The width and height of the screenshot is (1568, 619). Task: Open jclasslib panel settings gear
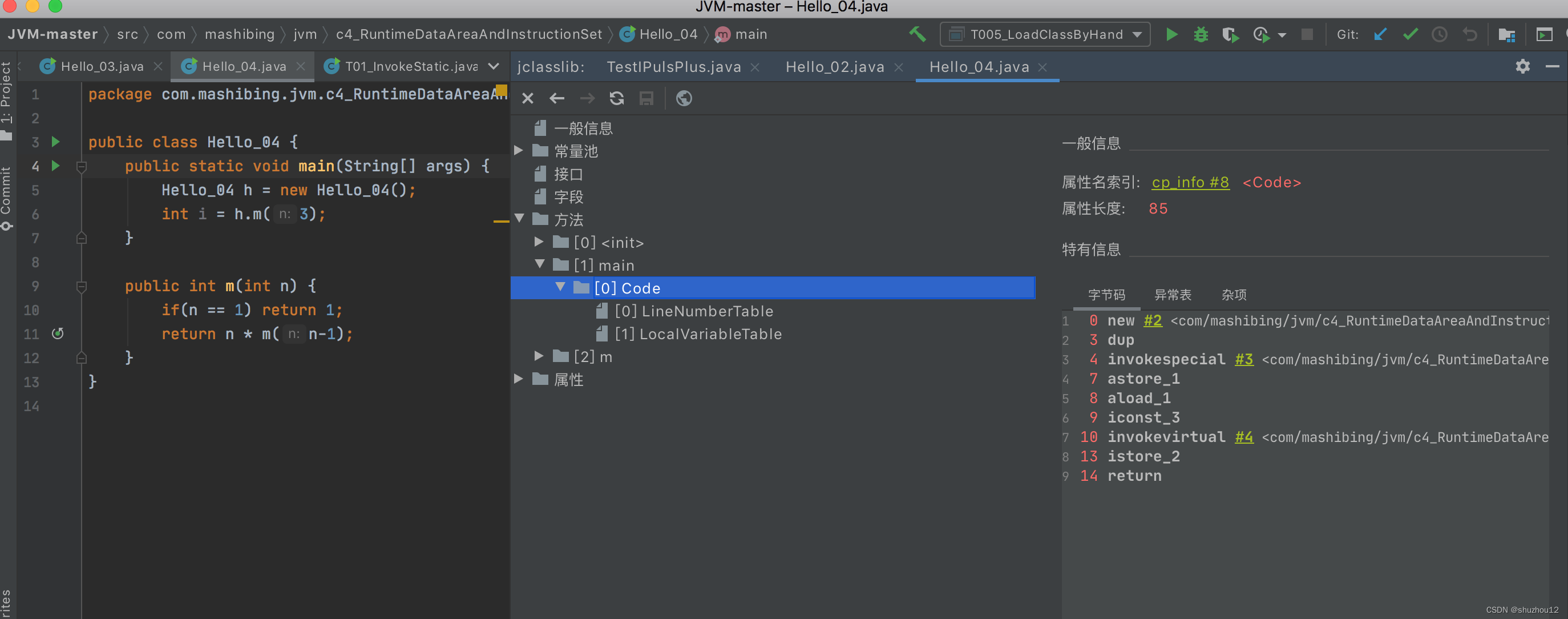tap(1523, 66)
